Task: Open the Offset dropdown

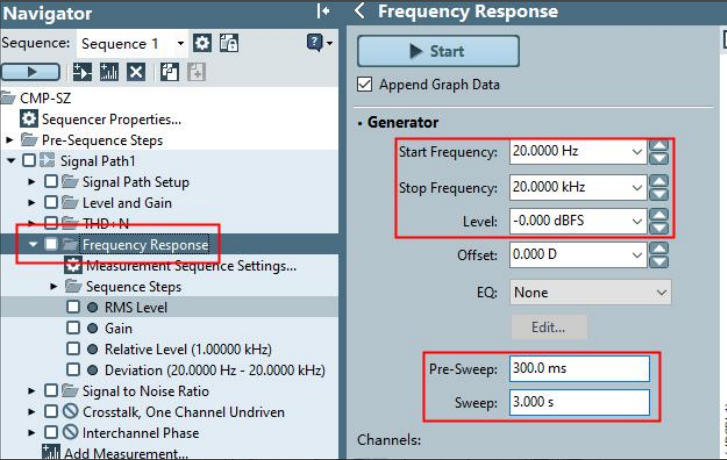Action: click(x=637, y=255)
